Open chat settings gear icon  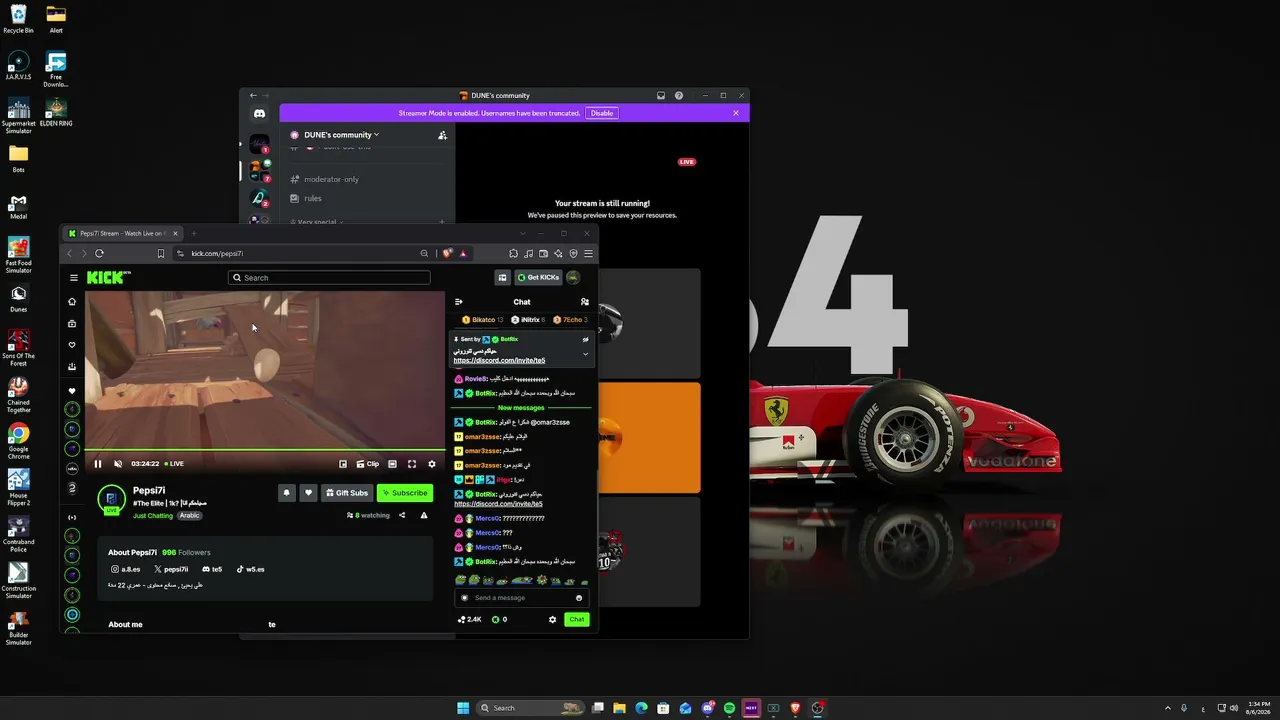pos(552,620)
